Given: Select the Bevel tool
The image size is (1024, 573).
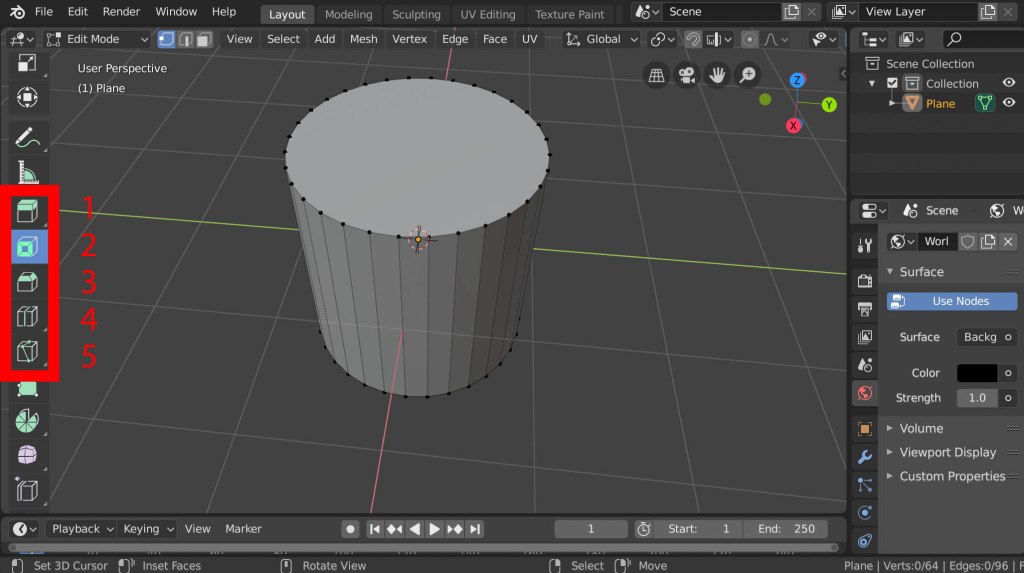Looking at the screenshot, I should [x=27, y=283].
